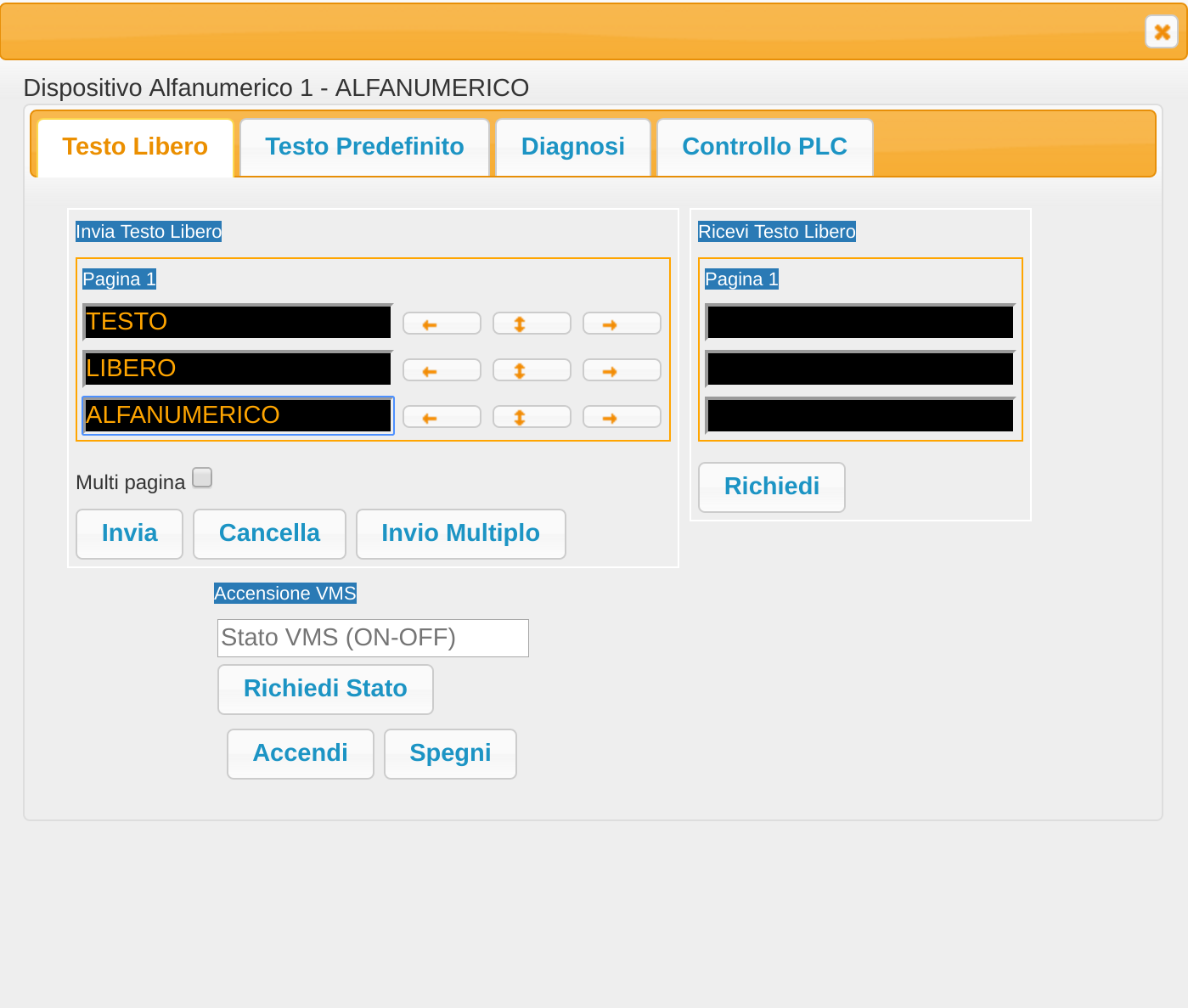Switch to the Testo Predefinito tab

coord(364,147)
